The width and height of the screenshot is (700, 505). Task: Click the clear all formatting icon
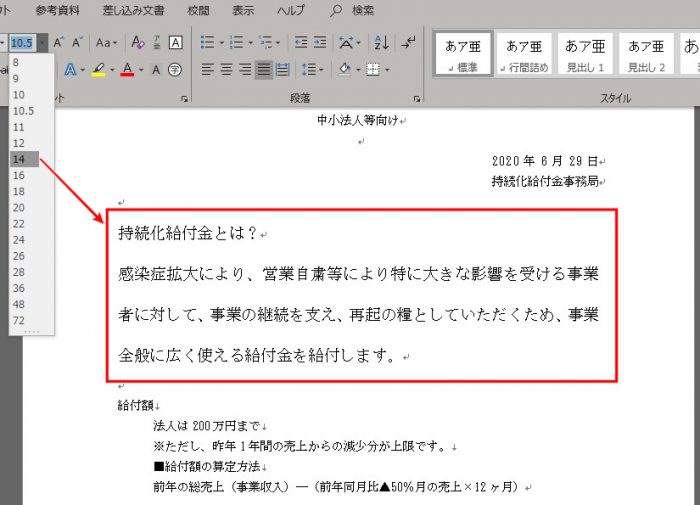138,43
